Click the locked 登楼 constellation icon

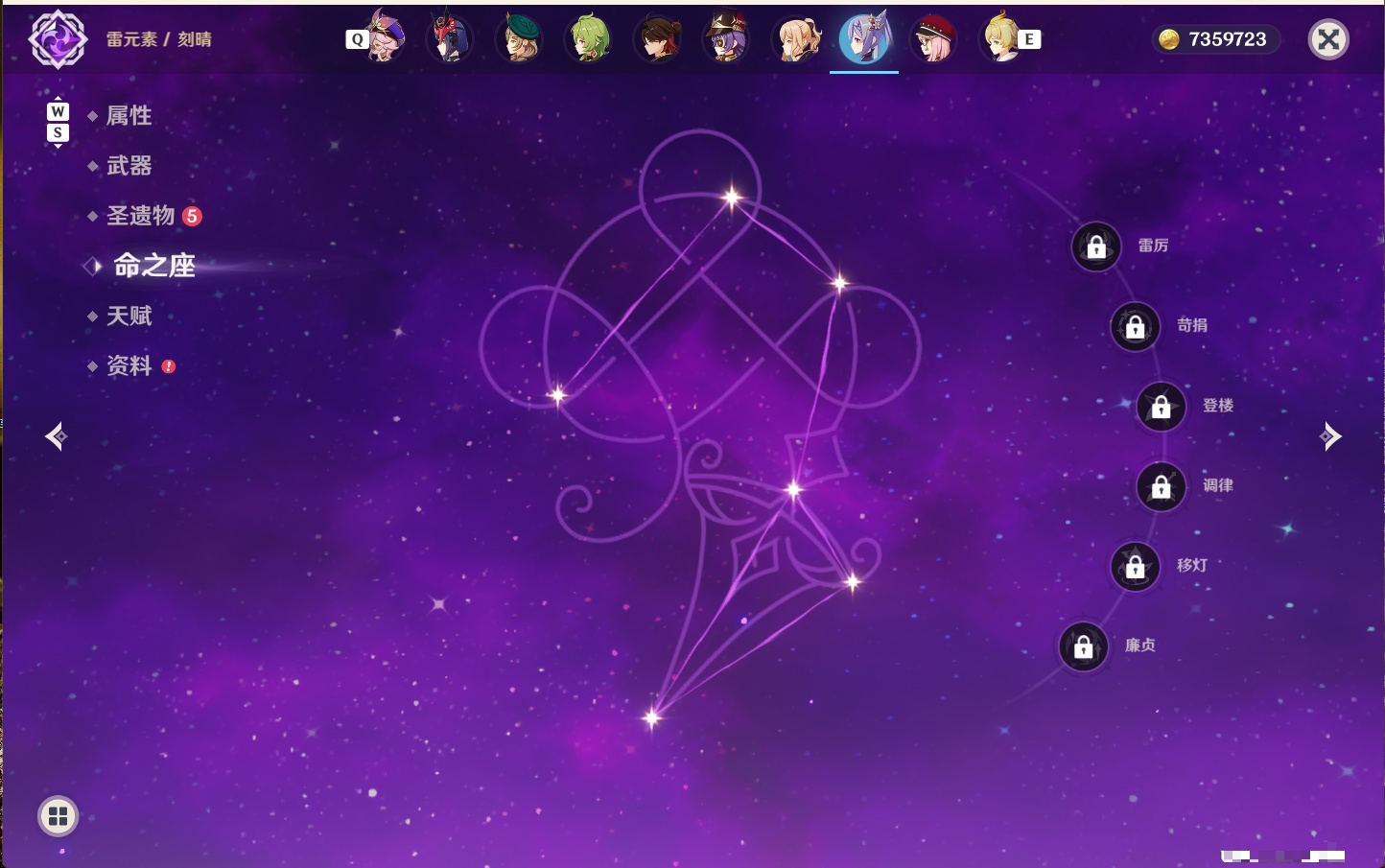point(1162,407)
